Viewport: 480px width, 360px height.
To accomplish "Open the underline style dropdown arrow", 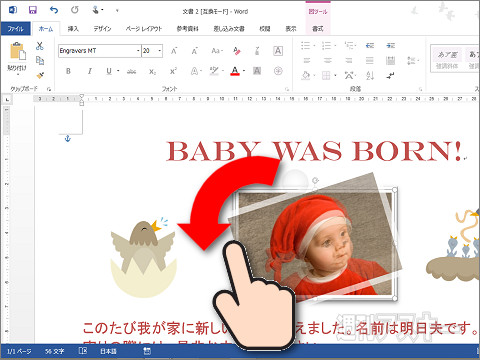I will (118, 71).
